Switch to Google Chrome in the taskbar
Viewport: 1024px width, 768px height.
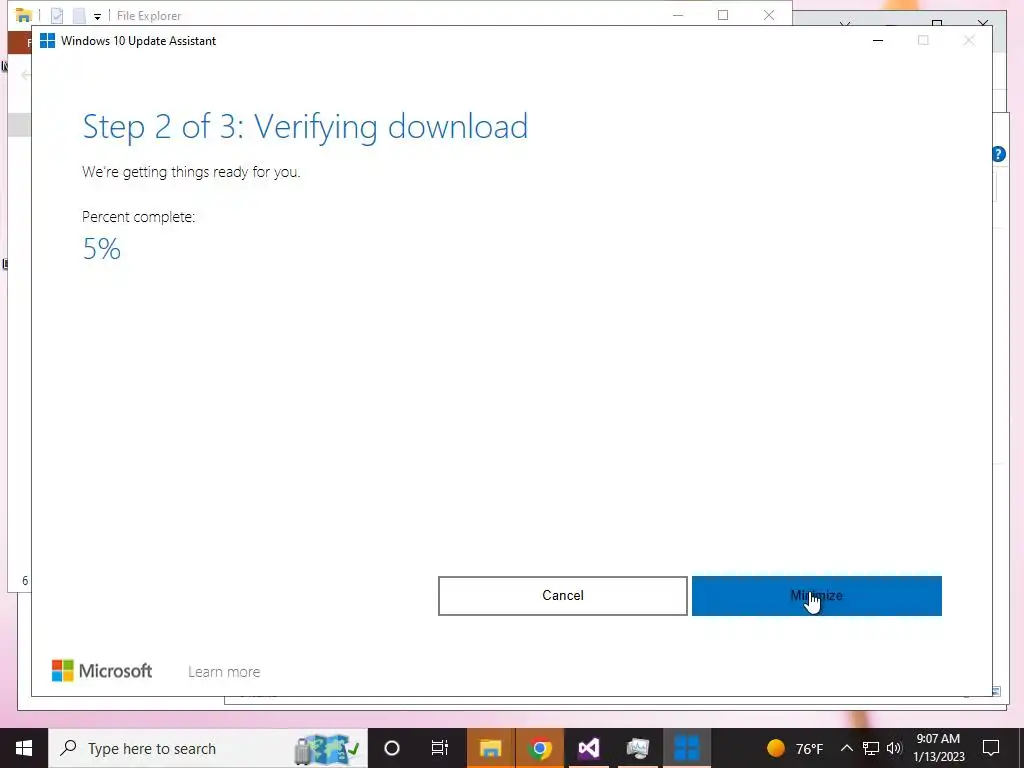click(539, 748)
